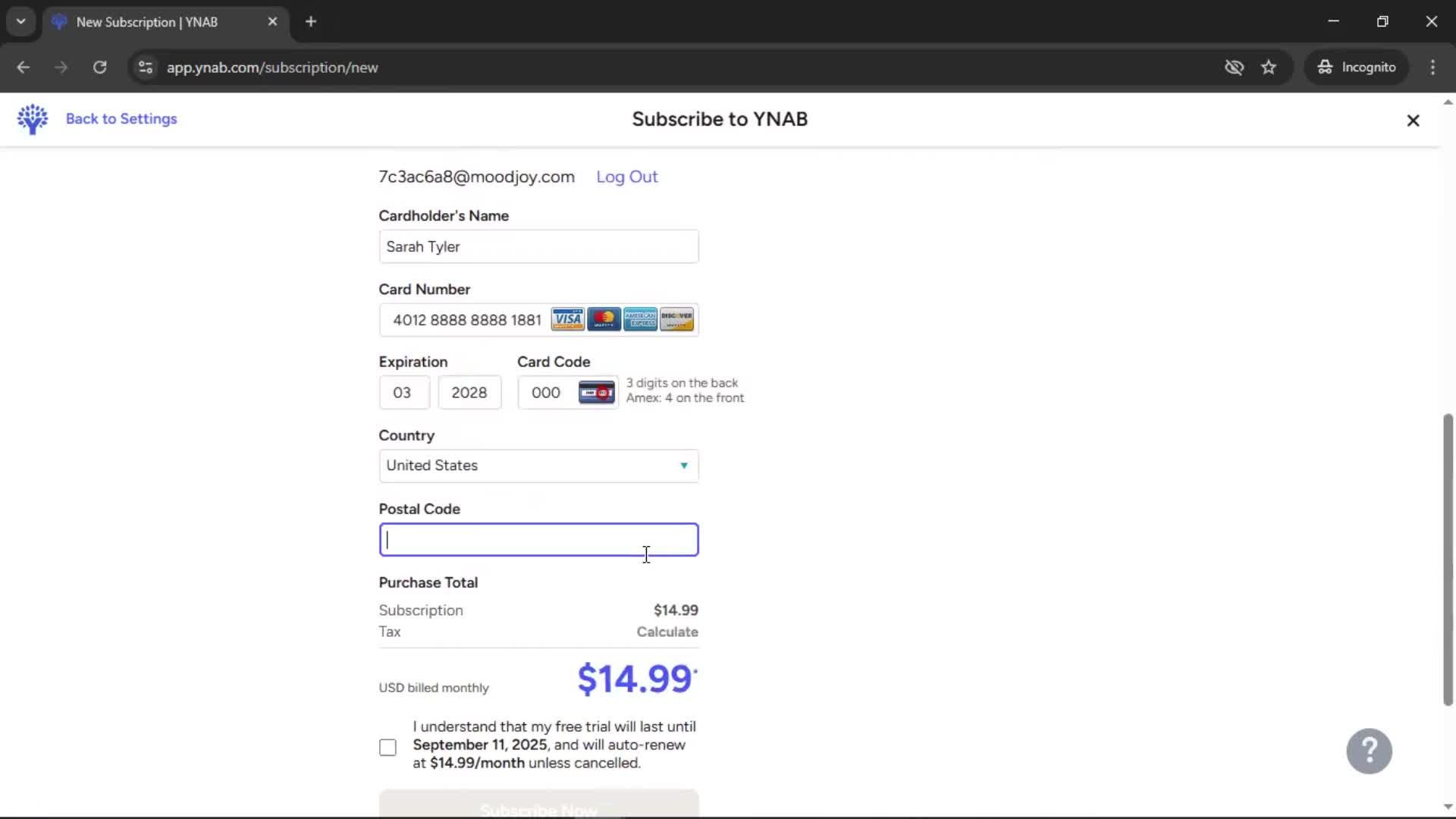Reload the current page
The width and height of the screenshot is (1456, 819).
[99, 67]
